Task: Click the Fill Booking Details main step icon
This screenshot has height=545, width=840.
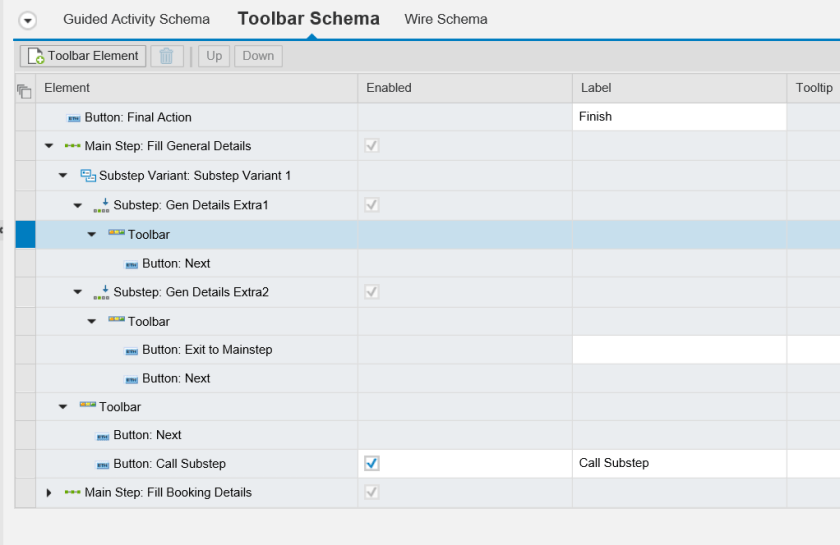Action: pyautogui.click(x=73, y=493)
